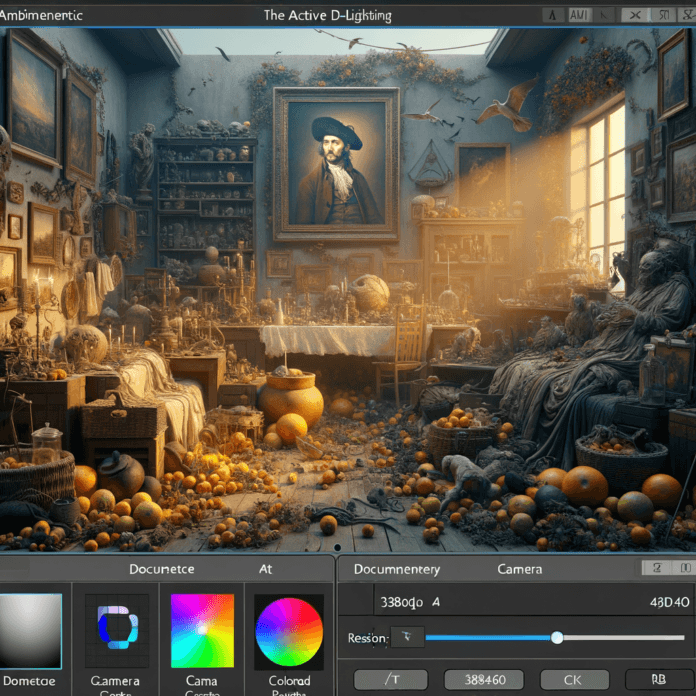Click the 'AVI' title bar icon
Screen dimensions: 696x696
(580, 15)
